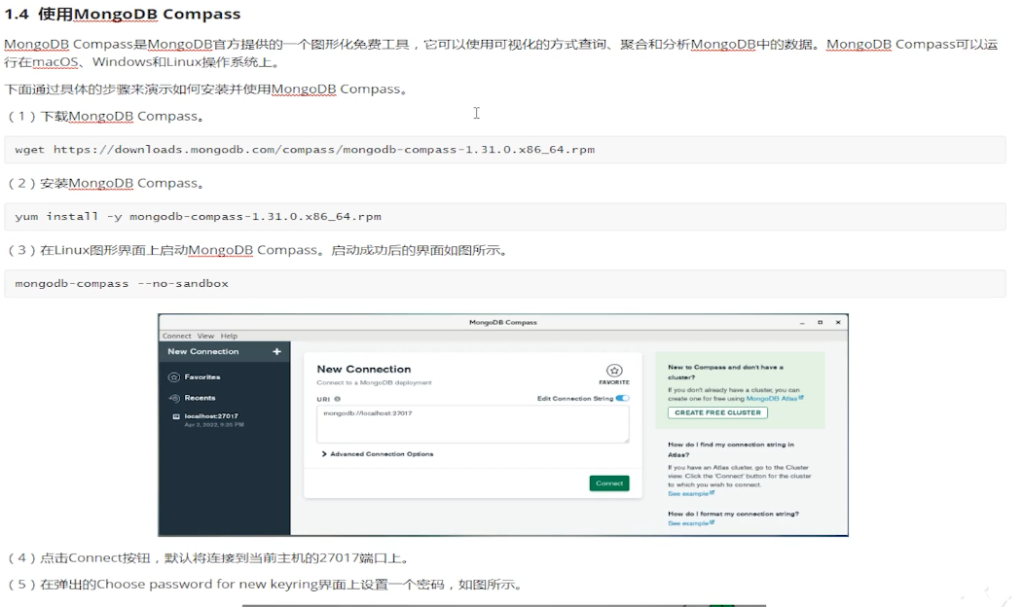Click the wget download command code block
Screen dimensions: 1024x607
(x=505, y=150)
